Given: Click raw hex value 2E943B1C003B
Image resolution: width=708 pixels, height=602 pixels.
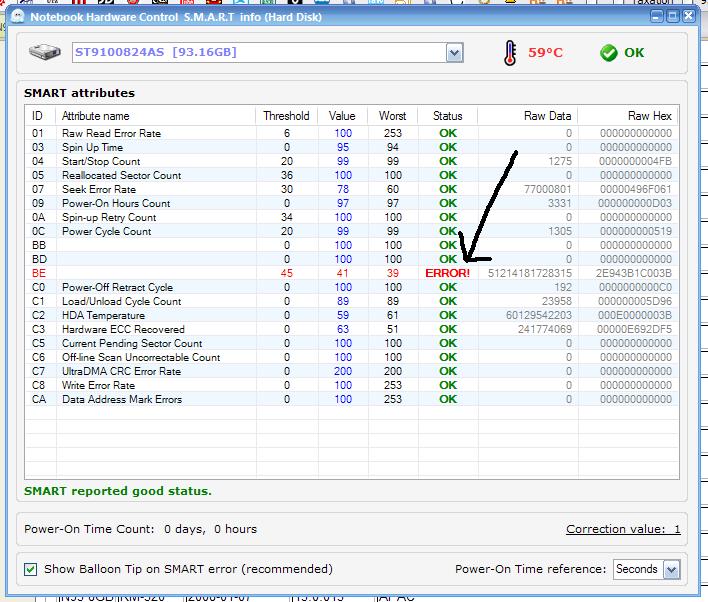Looking at the screenshot, I should [x=633, y=273].
